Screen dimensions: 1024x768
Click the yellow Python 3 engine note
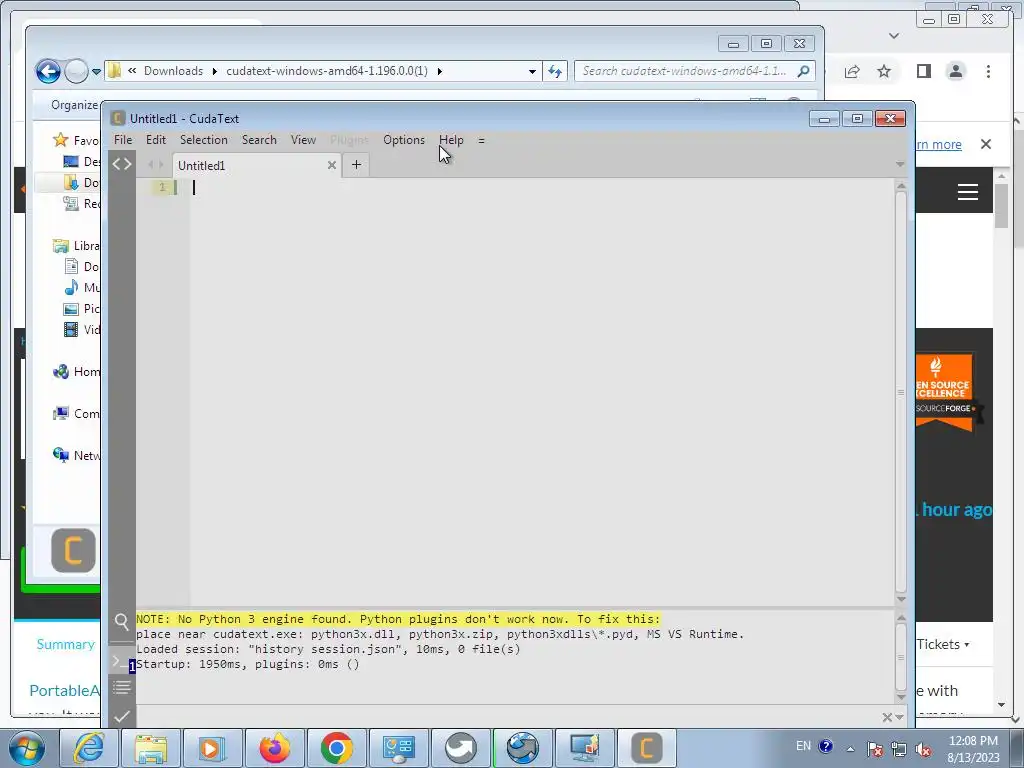(x=398, y=619)
